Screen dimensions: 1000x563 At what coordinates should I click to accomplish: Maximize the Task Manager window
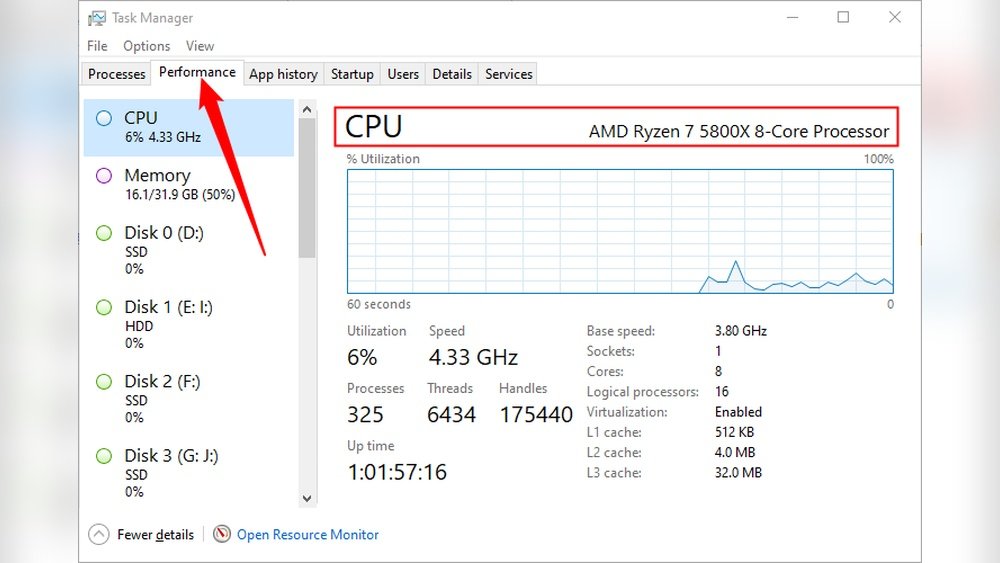843,17
